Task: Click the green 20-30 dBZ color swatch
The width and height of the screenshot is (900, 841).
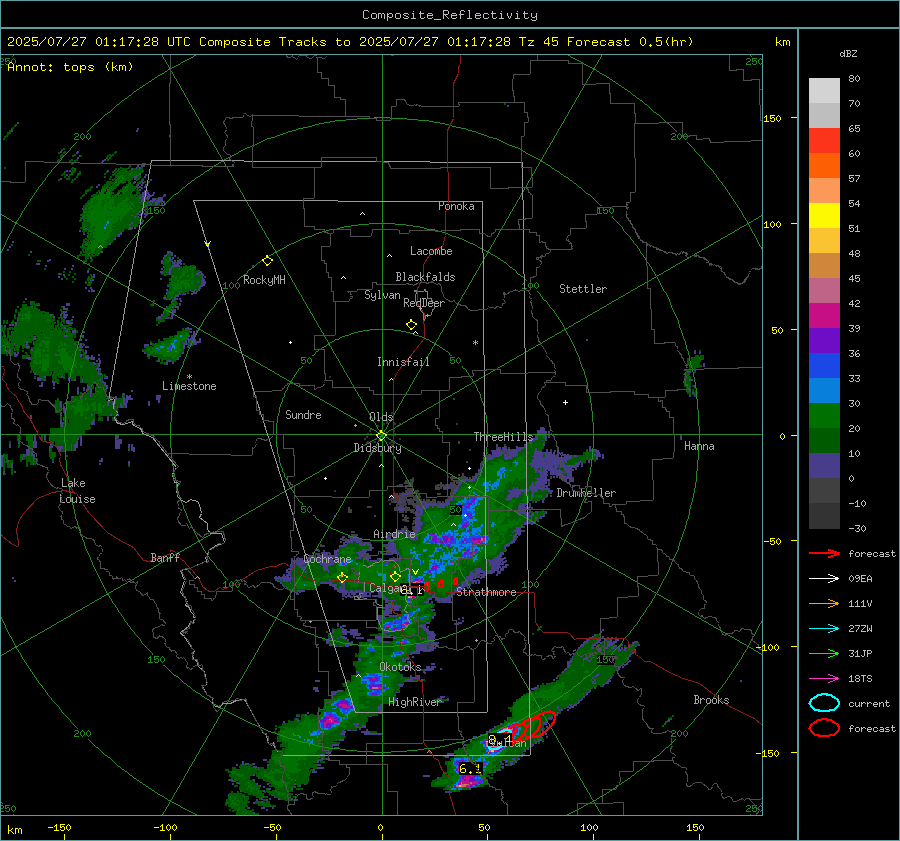Action: pos(824,416)
